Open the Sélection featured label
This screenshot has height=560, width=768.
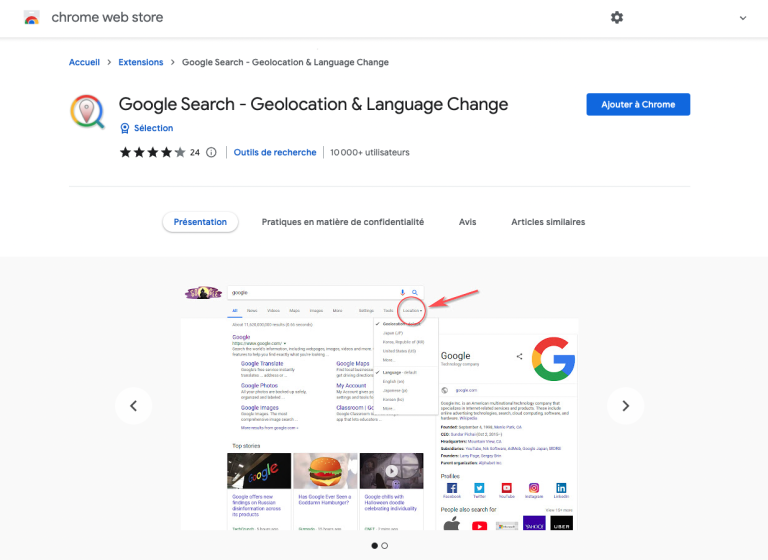click(x=153, y=128)
